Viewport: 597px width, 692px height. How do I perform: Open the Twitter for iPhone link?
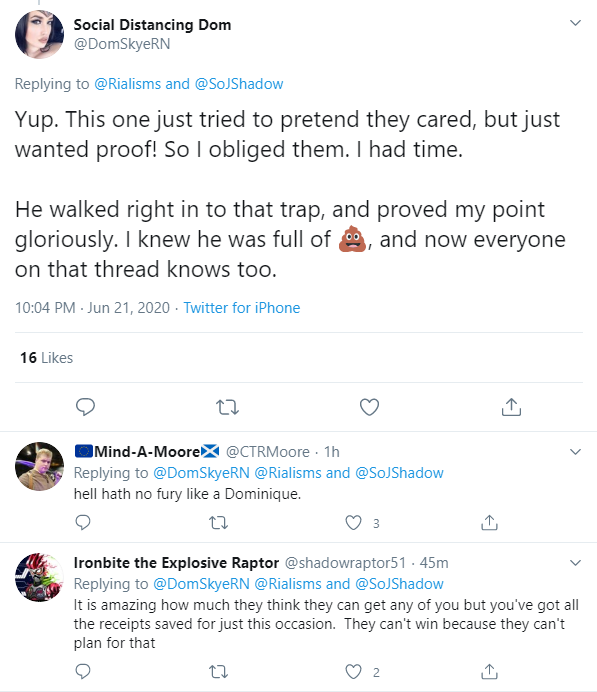coord(242,308)
